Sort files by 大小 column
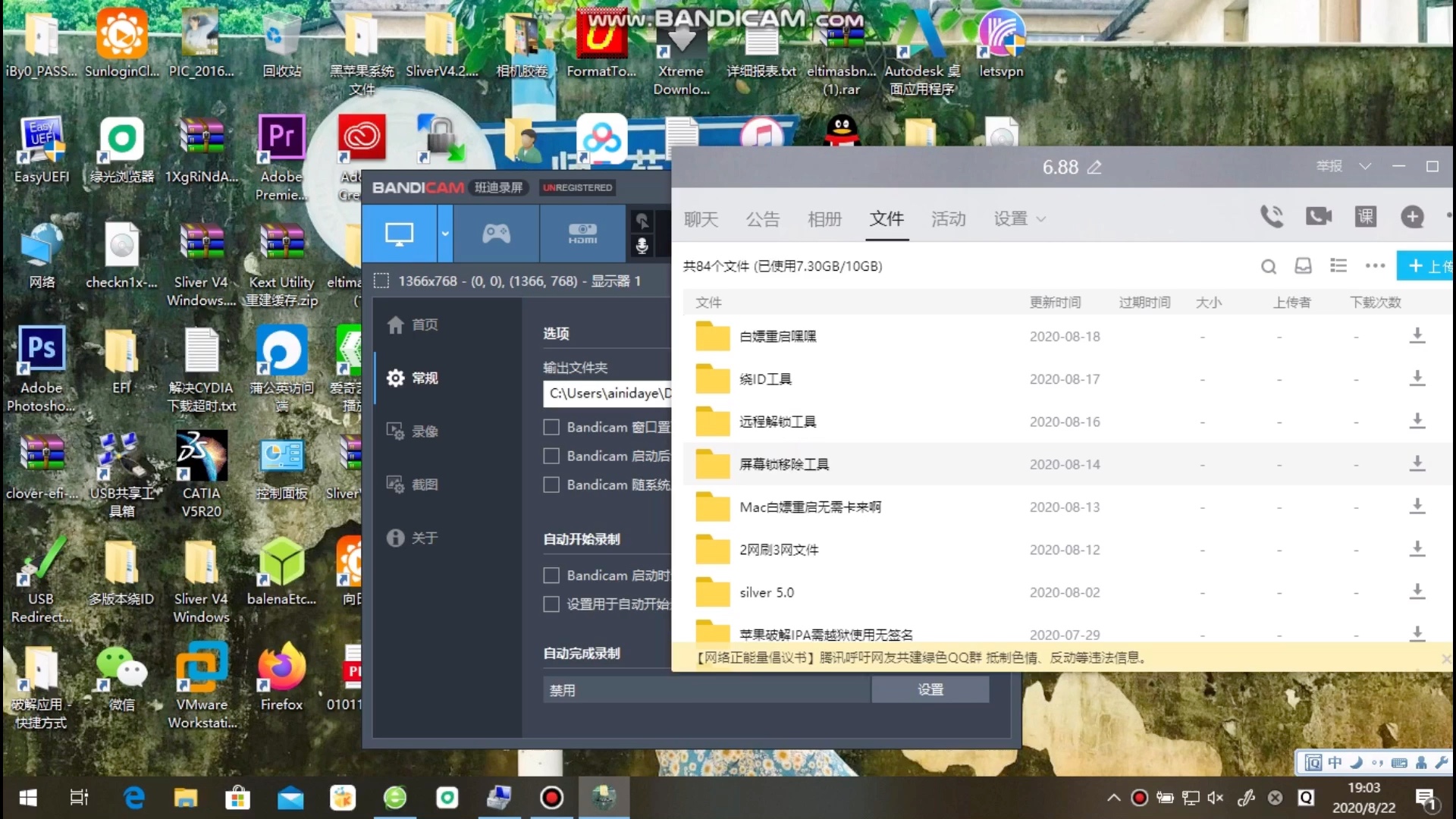Screen dimensions: 1456x819 [1209, 303]
